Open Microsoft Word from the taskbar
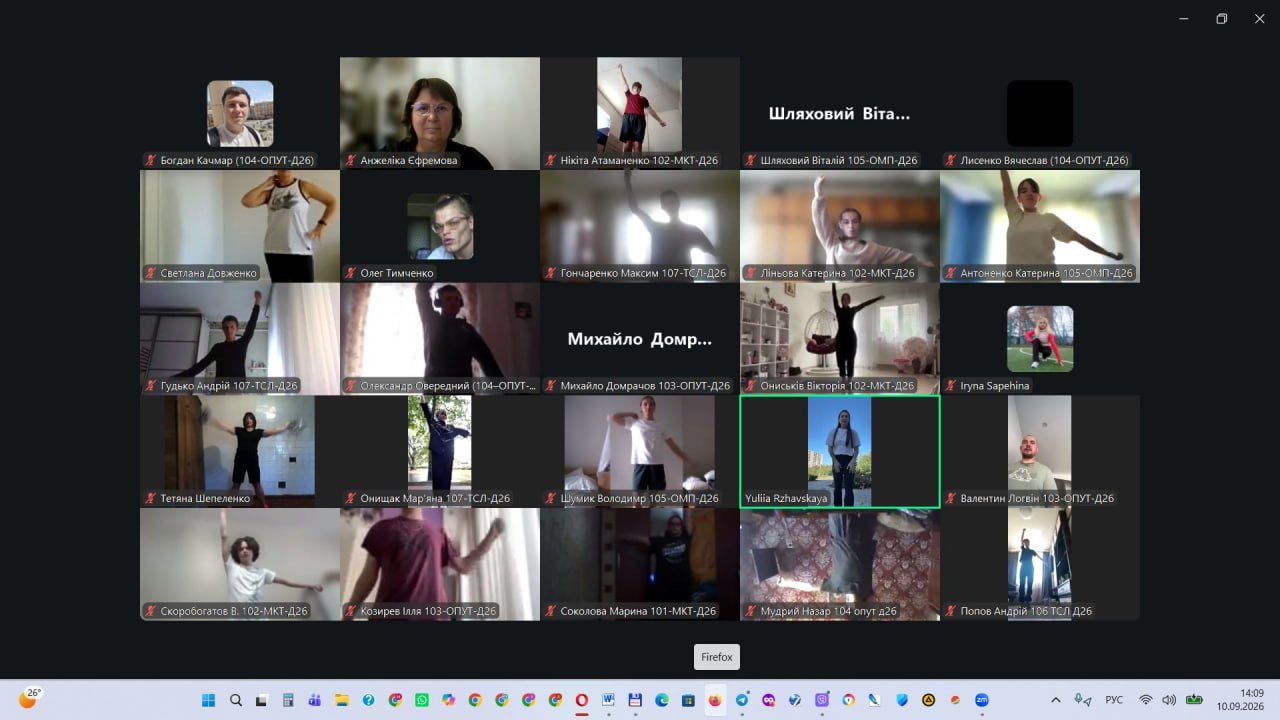 click(x=608, y=700)
